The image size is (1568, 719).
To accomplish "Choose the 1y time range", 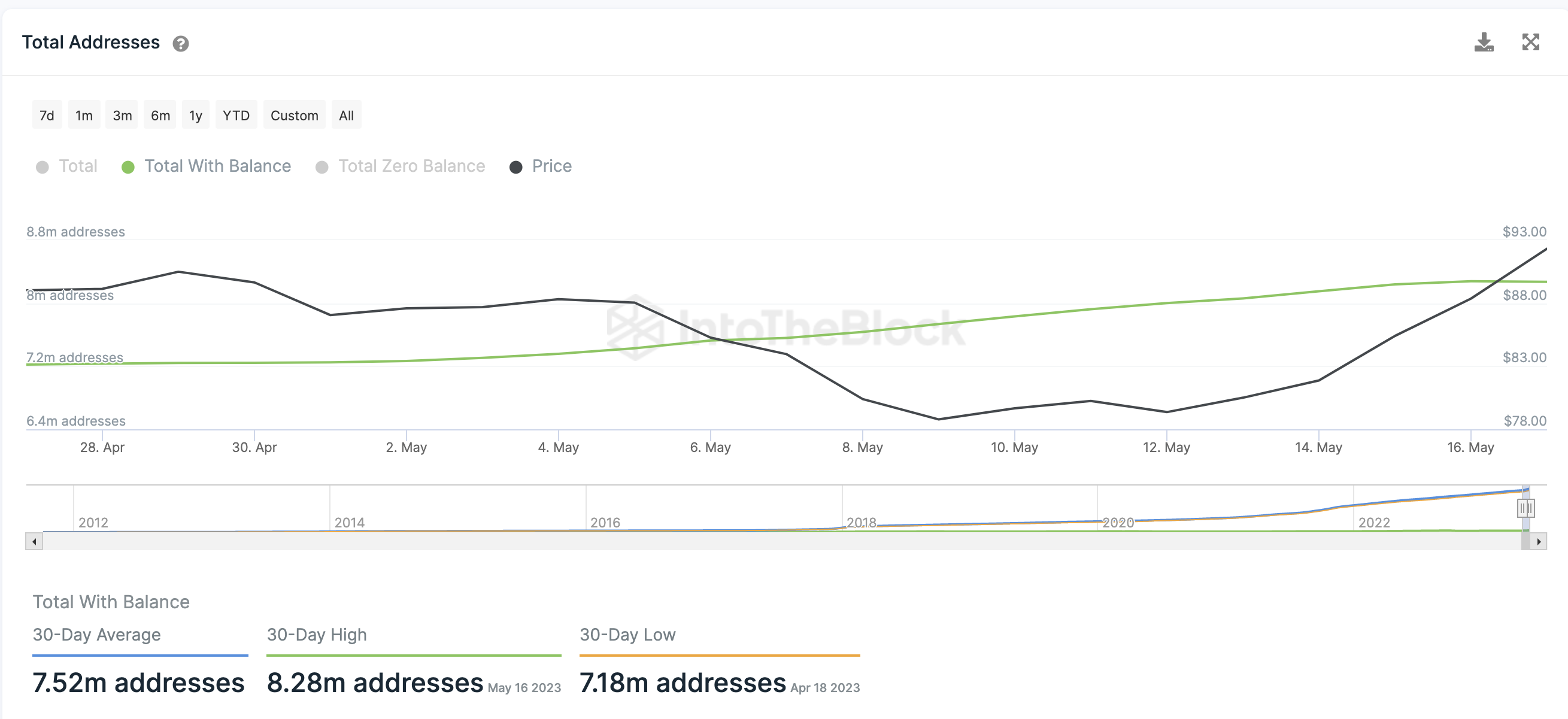I will [195, 115].
